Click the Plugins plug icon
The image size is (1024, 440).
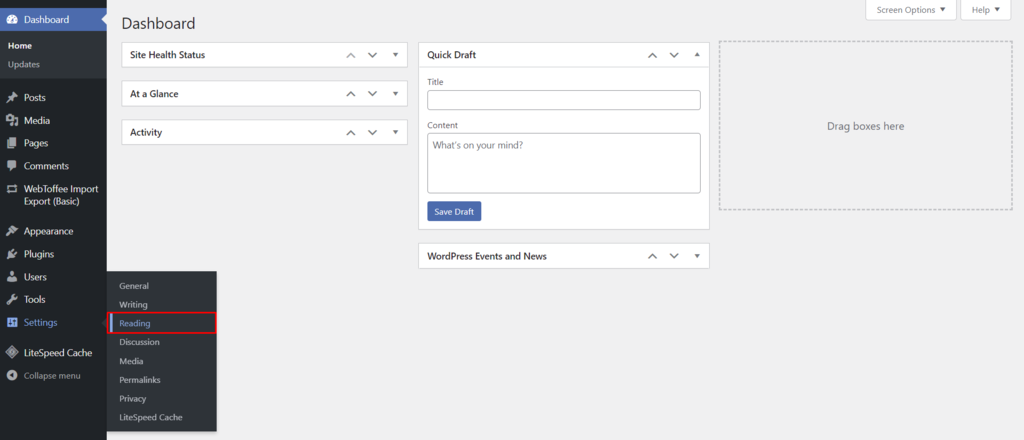[x=12, y=254]
